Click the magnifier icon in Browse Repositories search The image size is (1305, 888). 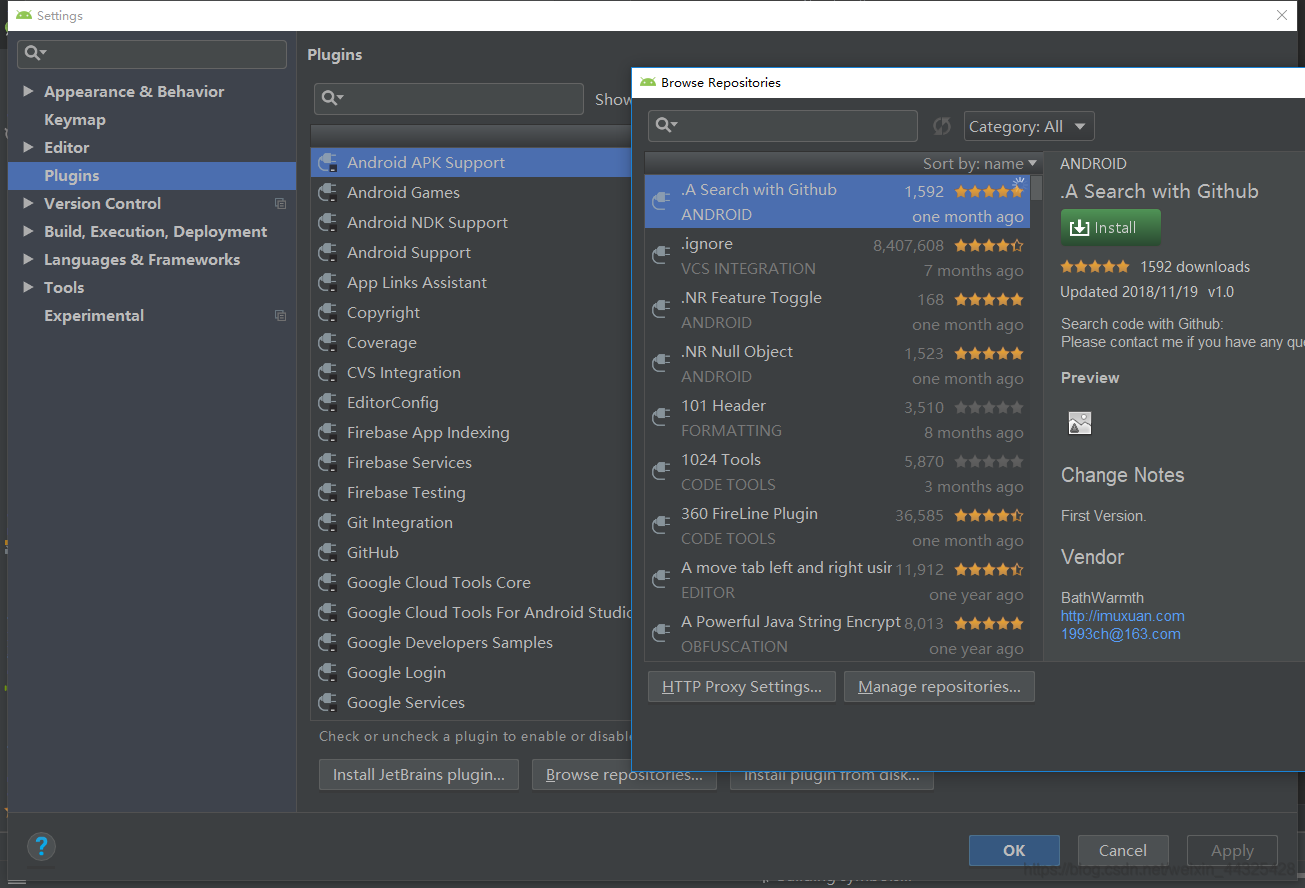click(665, 125)
